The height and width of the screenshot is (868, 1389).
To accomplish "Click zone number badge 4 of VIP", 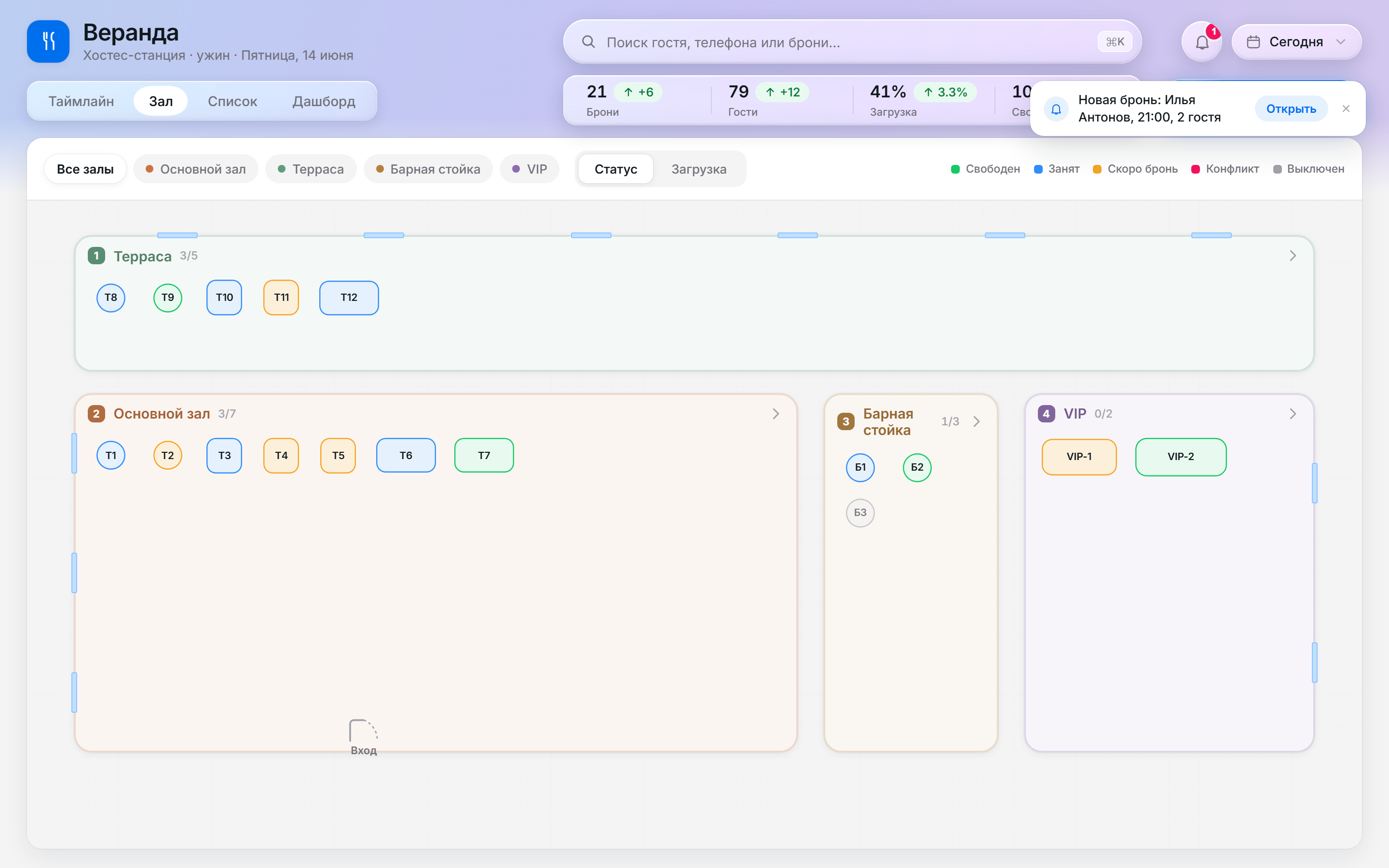I will pos(1047,413).
